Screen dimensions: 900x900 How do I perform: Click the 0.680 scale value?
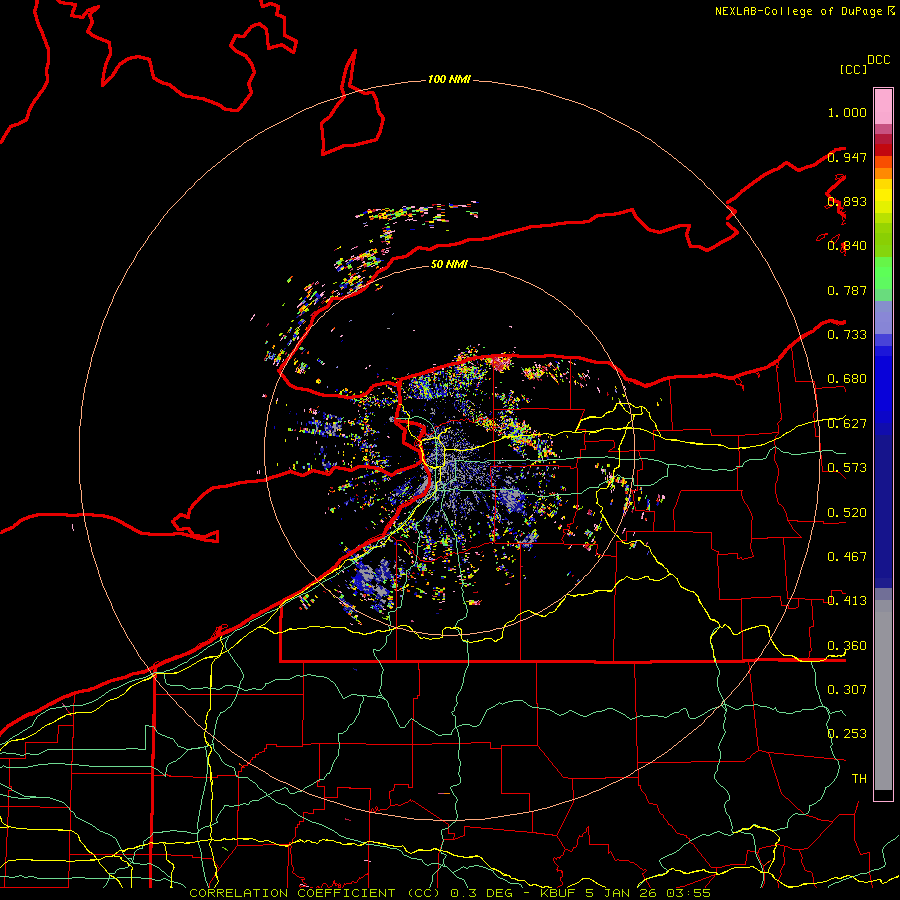coord(847,379)
